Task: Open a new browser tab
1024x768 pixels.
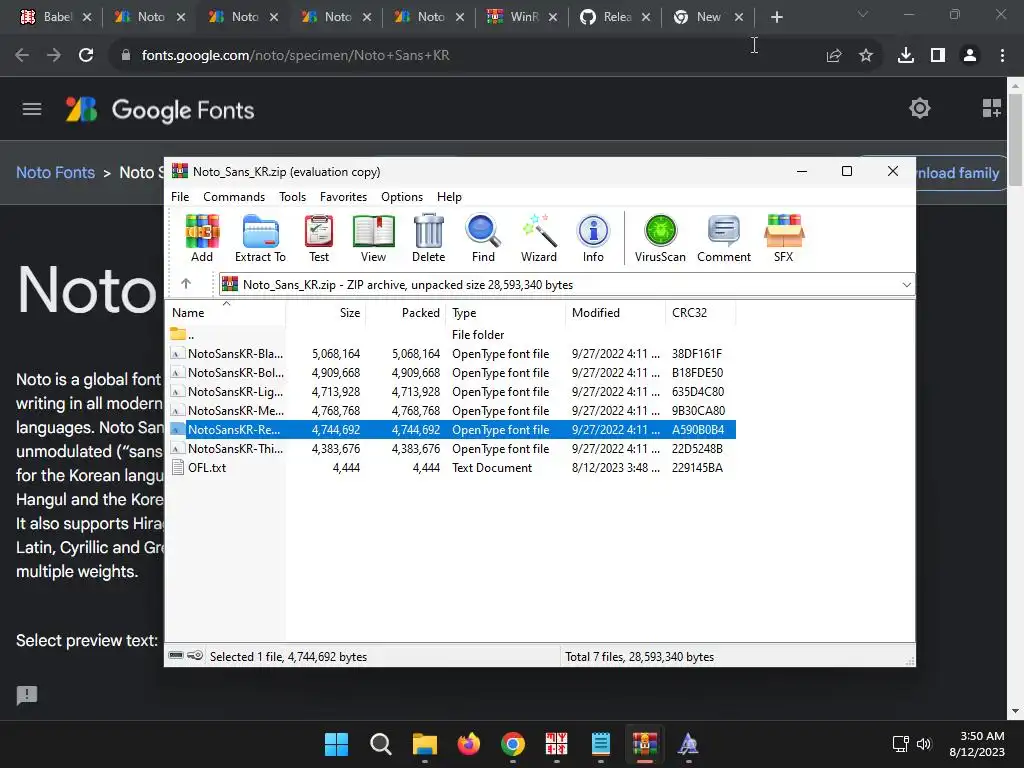Action: tap(776, 17)
